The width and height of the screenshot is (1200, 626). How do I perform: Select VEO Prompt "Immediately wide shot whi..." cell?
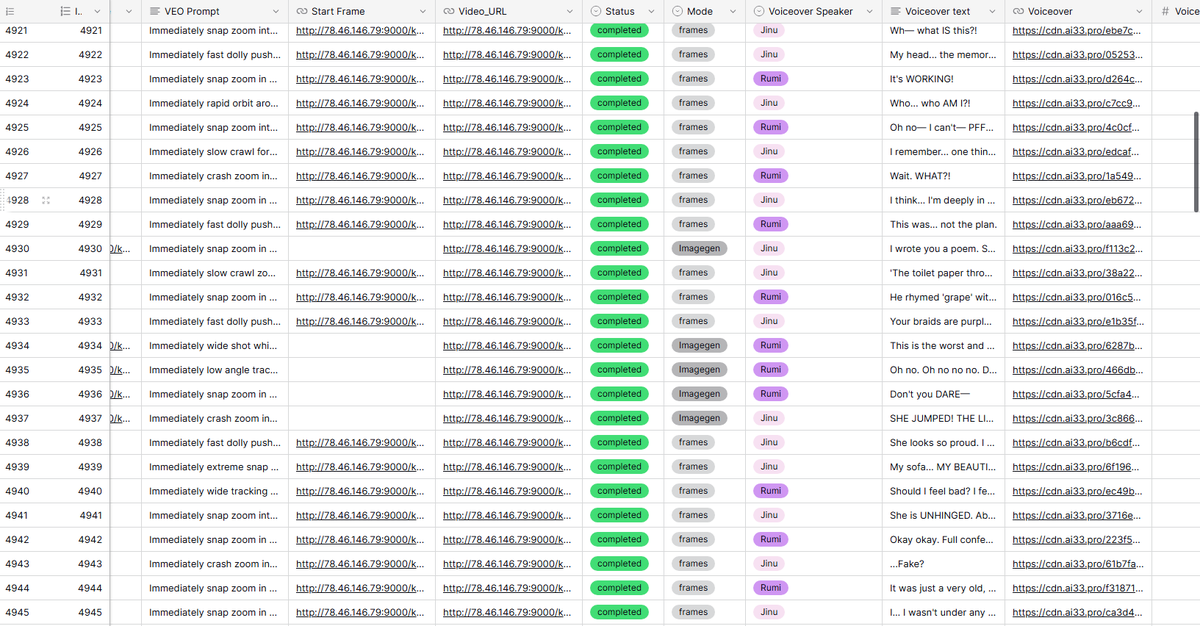tap(215, 345)
